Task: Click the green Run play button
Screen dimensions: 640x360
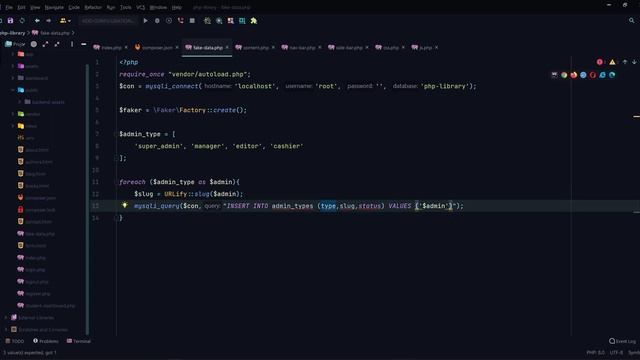Action: (145, 21)
